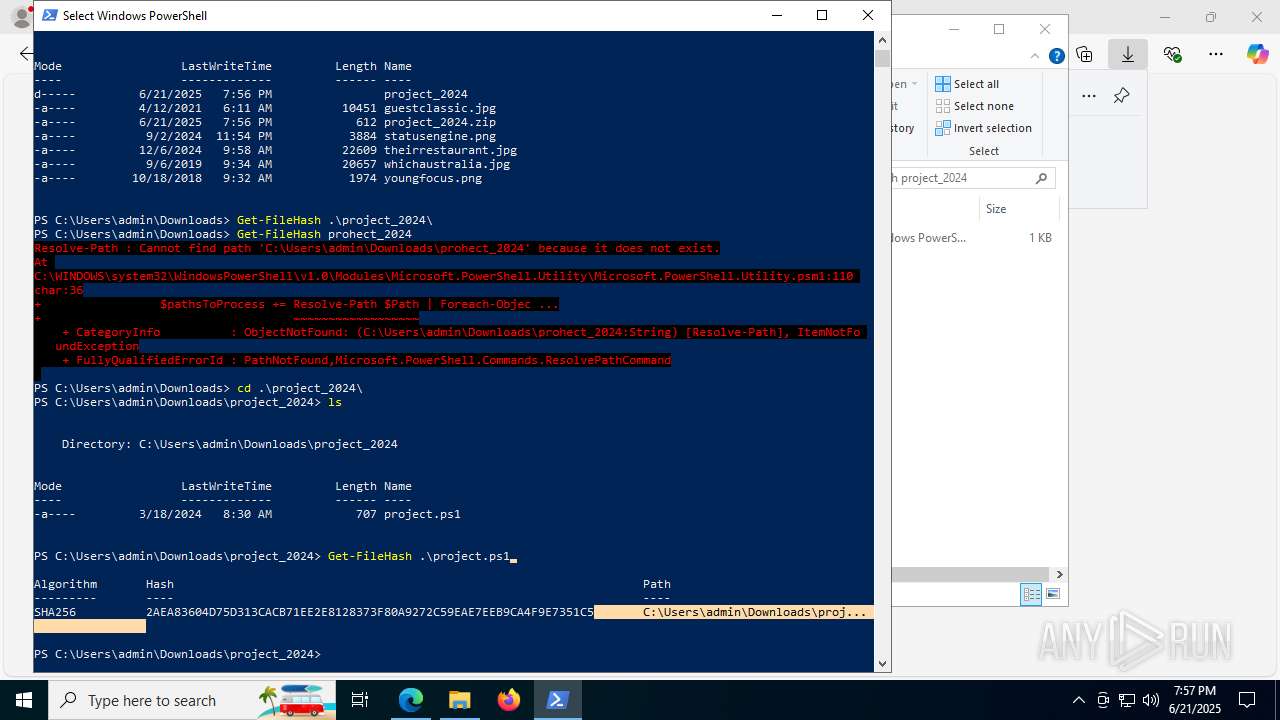
Task: Open Edge Collections icon
Action: tap(1084, 54)
